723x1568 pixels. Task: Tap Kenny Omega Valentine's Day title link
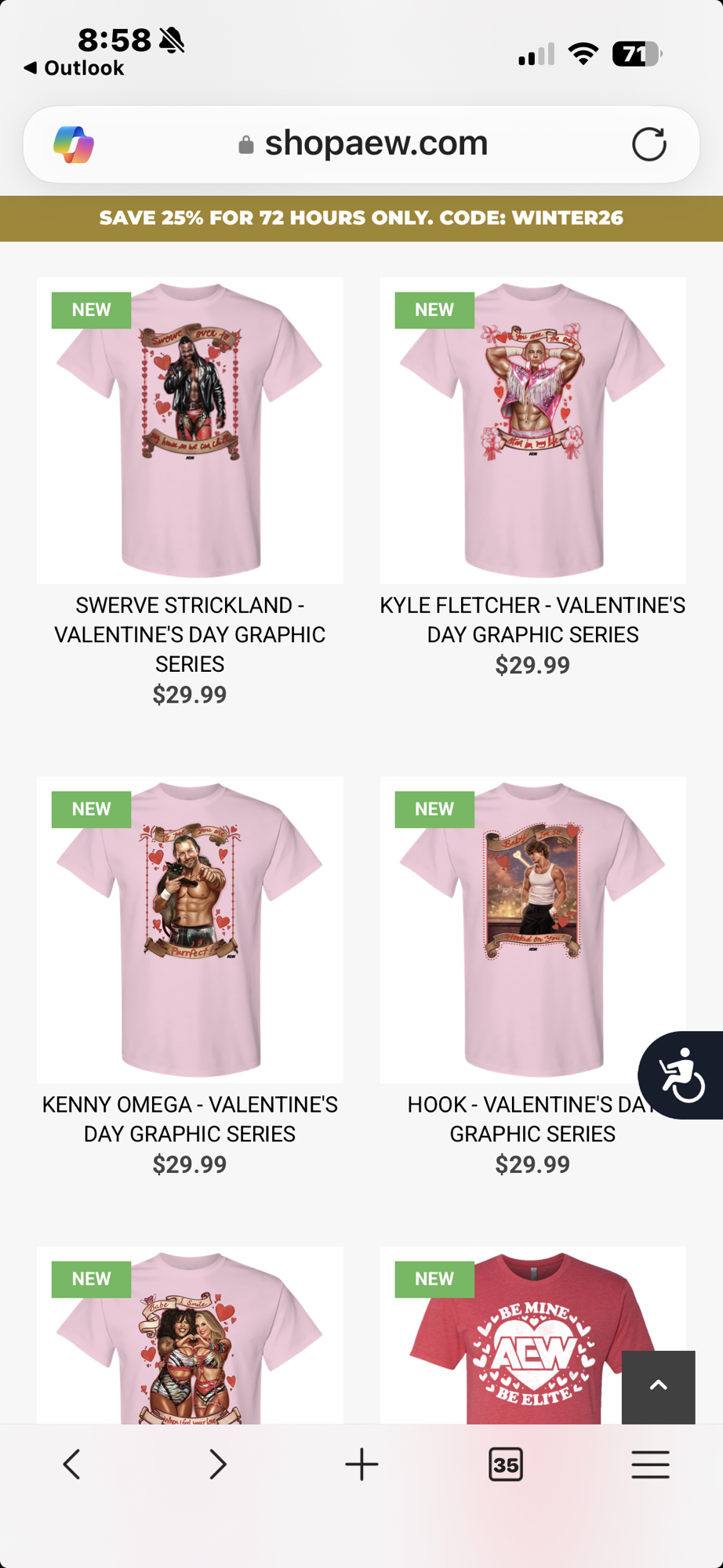tap(190, 1119)
